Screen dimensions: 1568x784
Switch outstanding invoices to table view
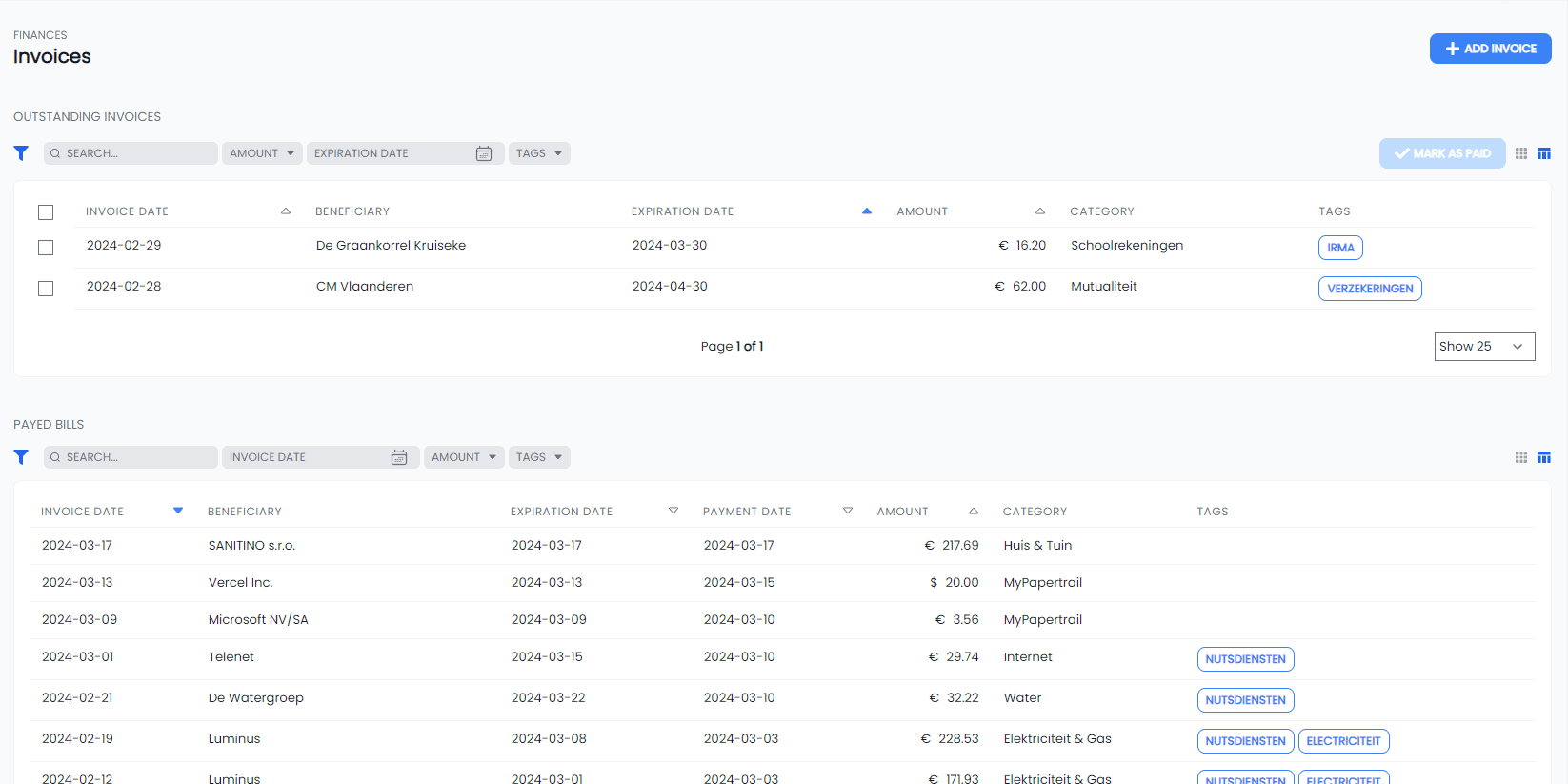(1544, 153)
